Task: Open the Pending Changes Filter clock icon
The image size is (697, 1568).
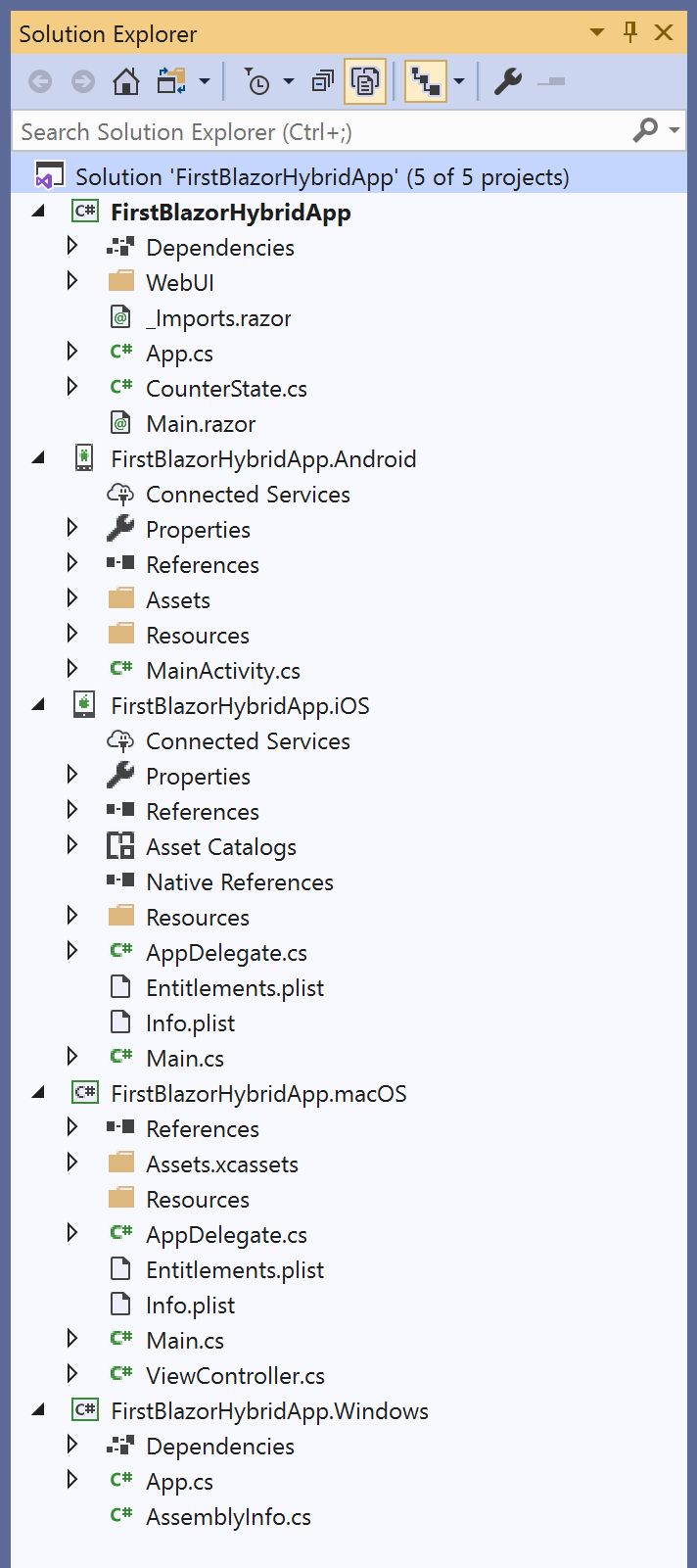Action: (256, 81)
